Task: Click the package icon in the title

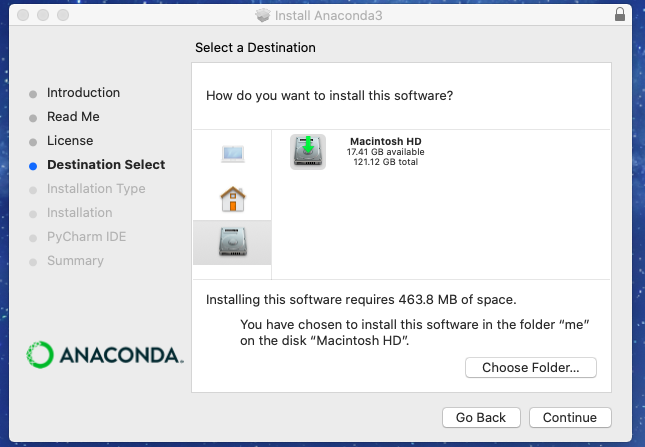Action: 263,16
